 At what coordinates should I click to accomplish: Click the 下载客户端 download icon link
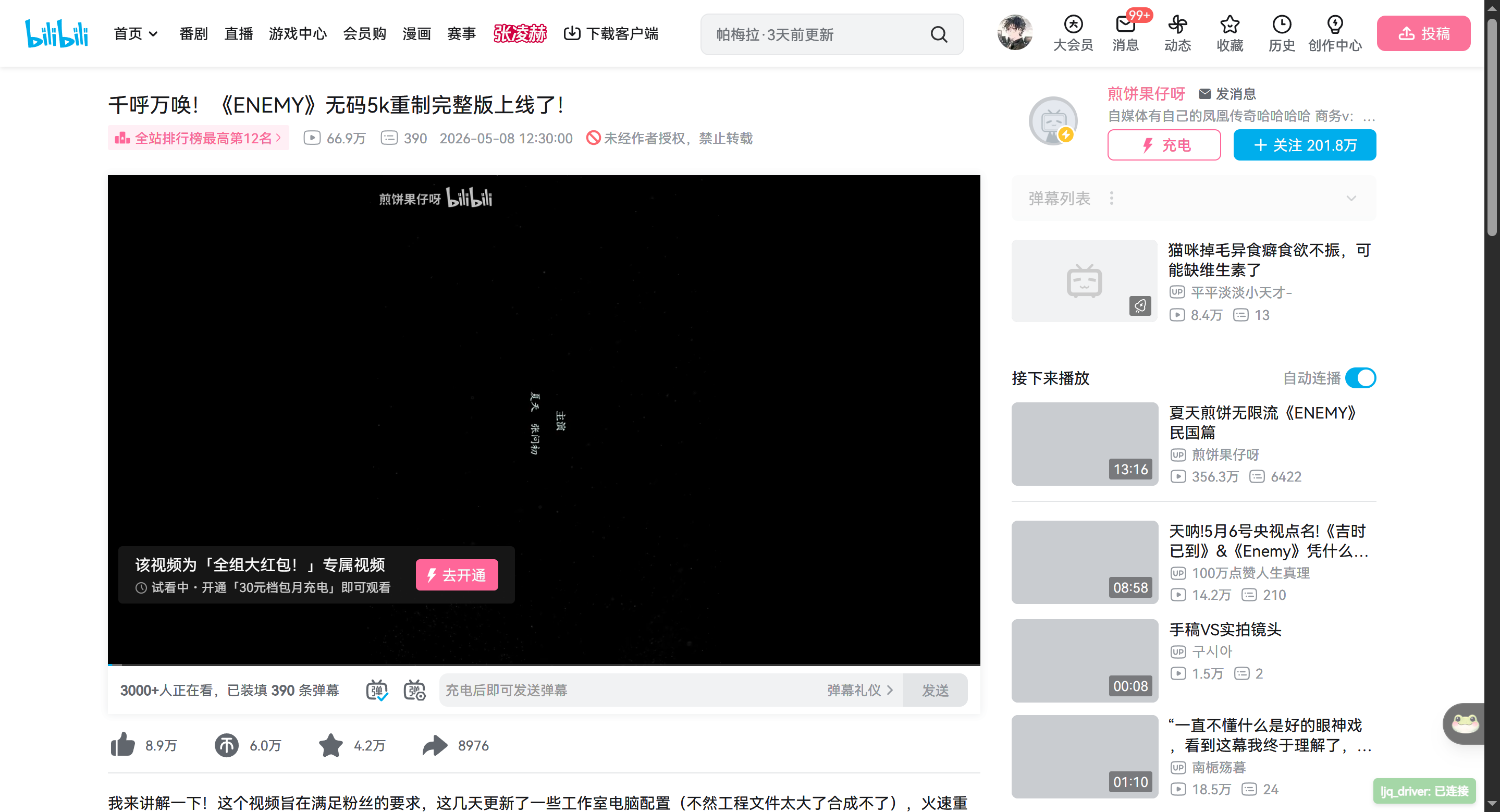[x=611, y=33]
